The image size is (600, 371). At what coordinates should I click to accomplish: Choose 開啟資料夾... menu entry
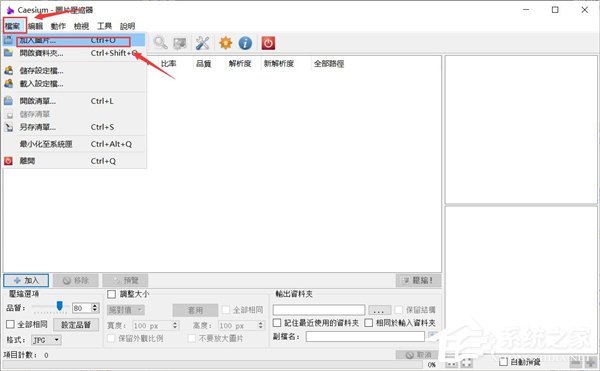tap(74, 53)
